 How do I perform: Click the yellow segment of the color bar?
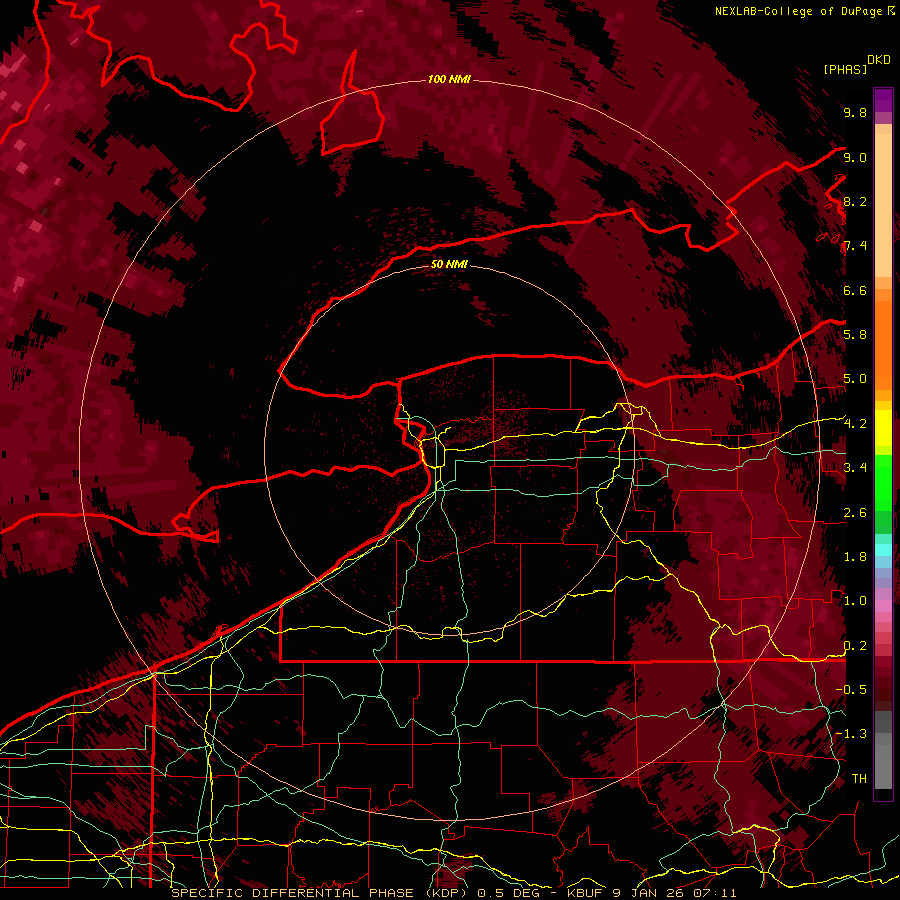pyautogui.click(x=883, y=428)
